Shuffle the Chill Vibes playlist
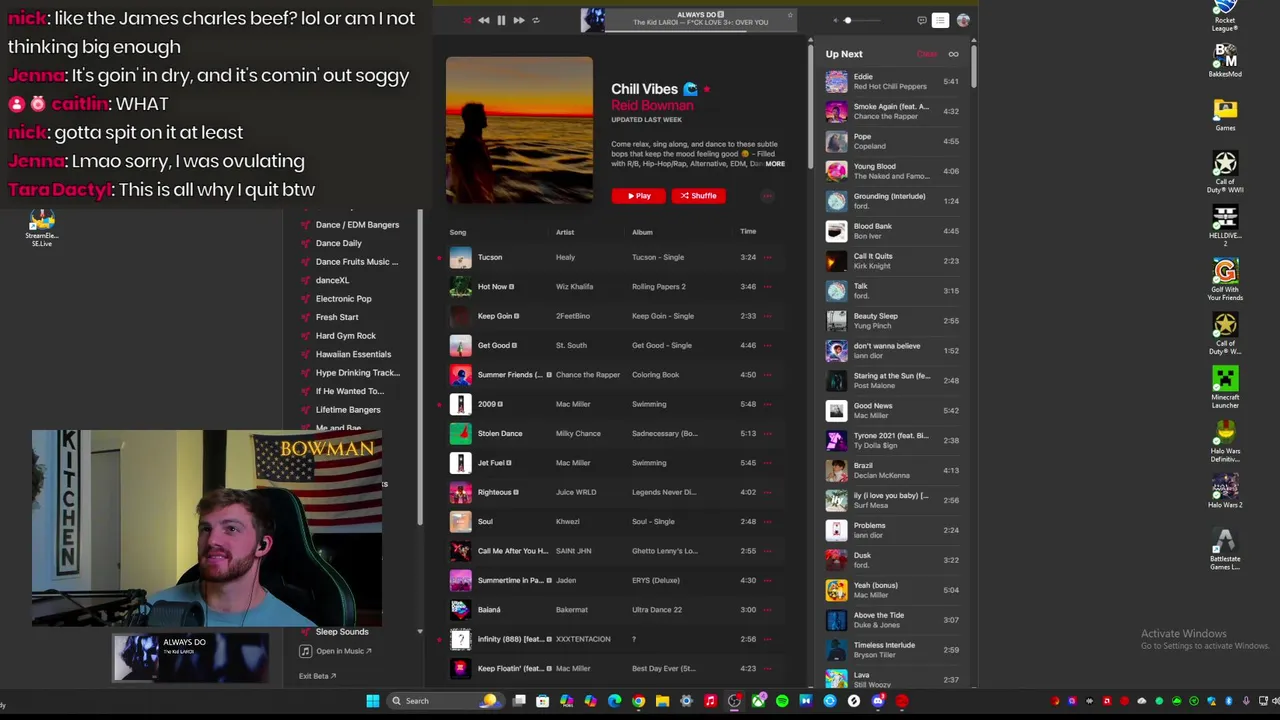The image size is (1280, 720). [698, 196]
